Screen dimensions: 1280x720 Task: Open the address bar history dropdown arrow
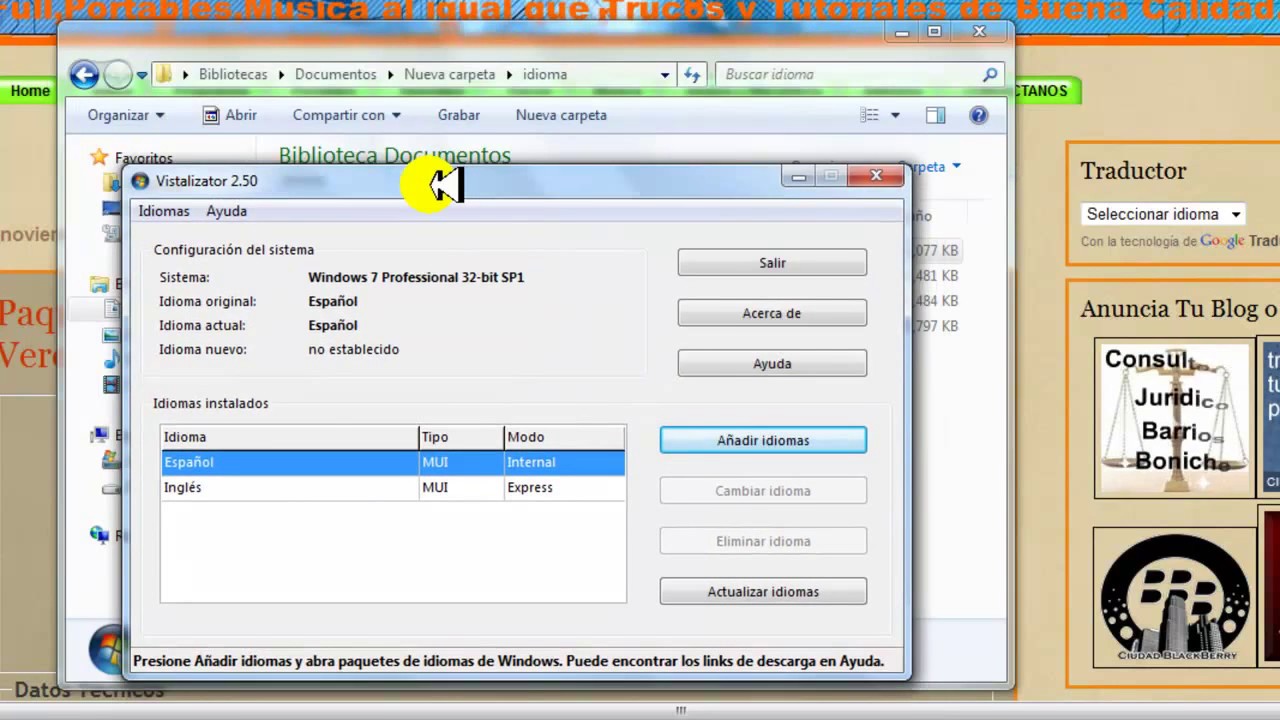tap(665, 75)
